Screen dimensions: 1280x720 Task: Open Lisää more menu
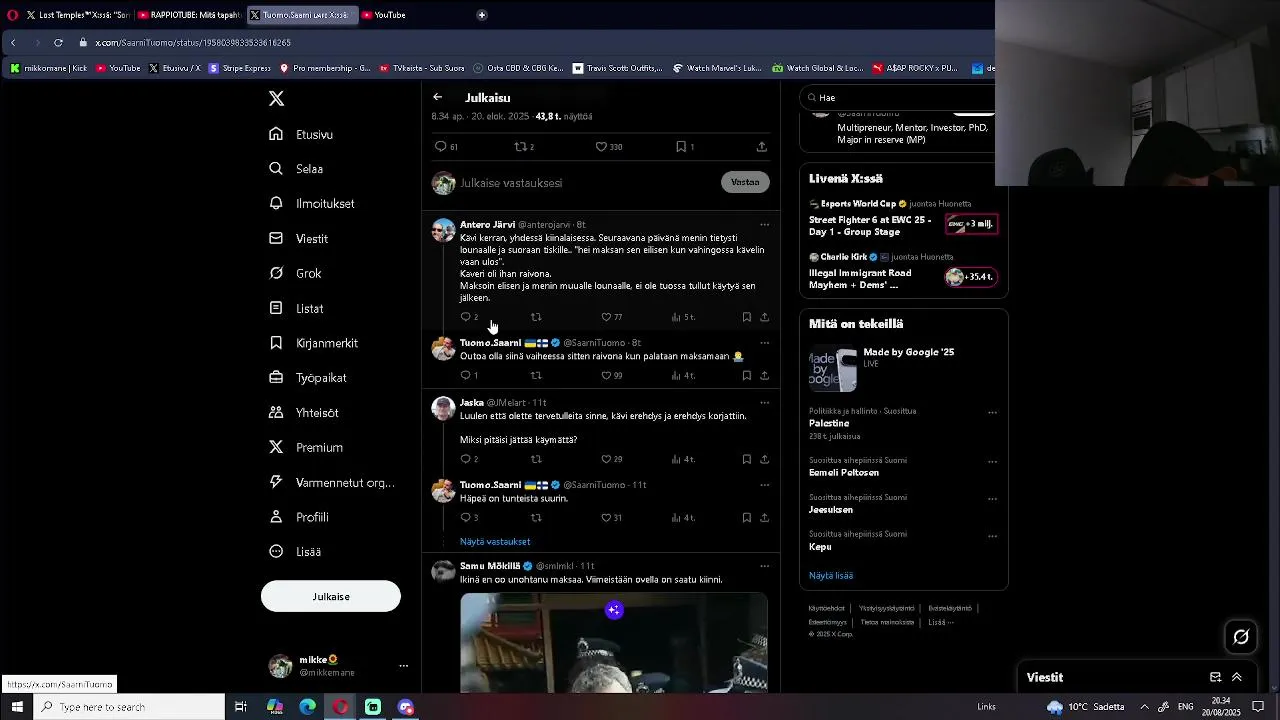coord(296,551)
